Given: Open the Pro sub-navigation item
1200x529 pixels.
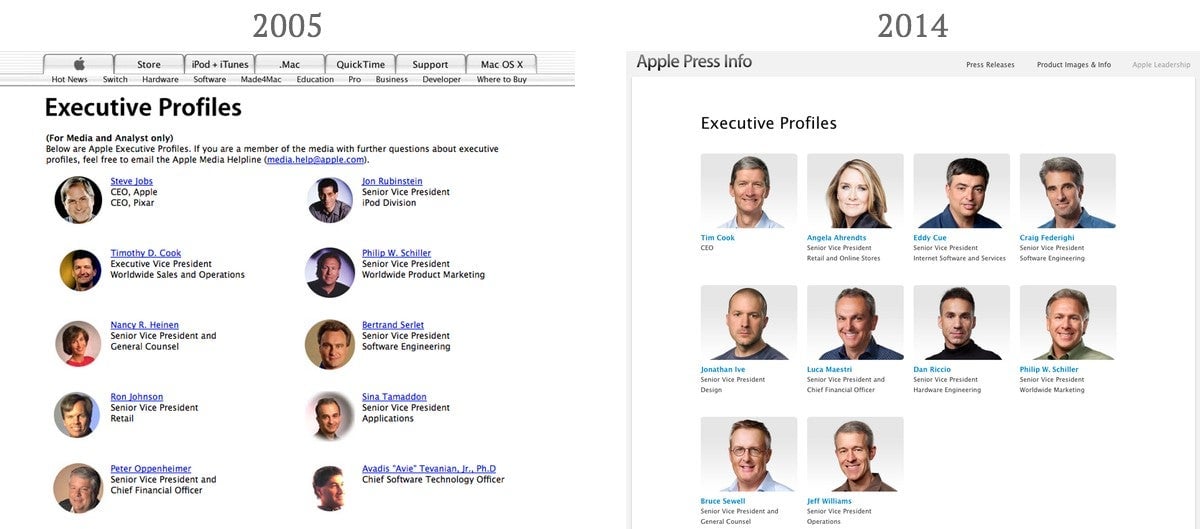Looking at the screenshot, I should coord(355,80).
